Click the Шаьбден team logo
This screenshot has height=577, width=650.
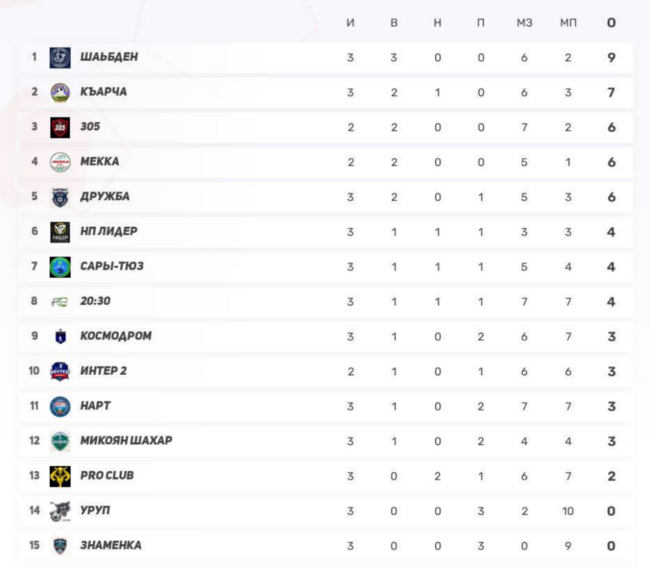61,57
